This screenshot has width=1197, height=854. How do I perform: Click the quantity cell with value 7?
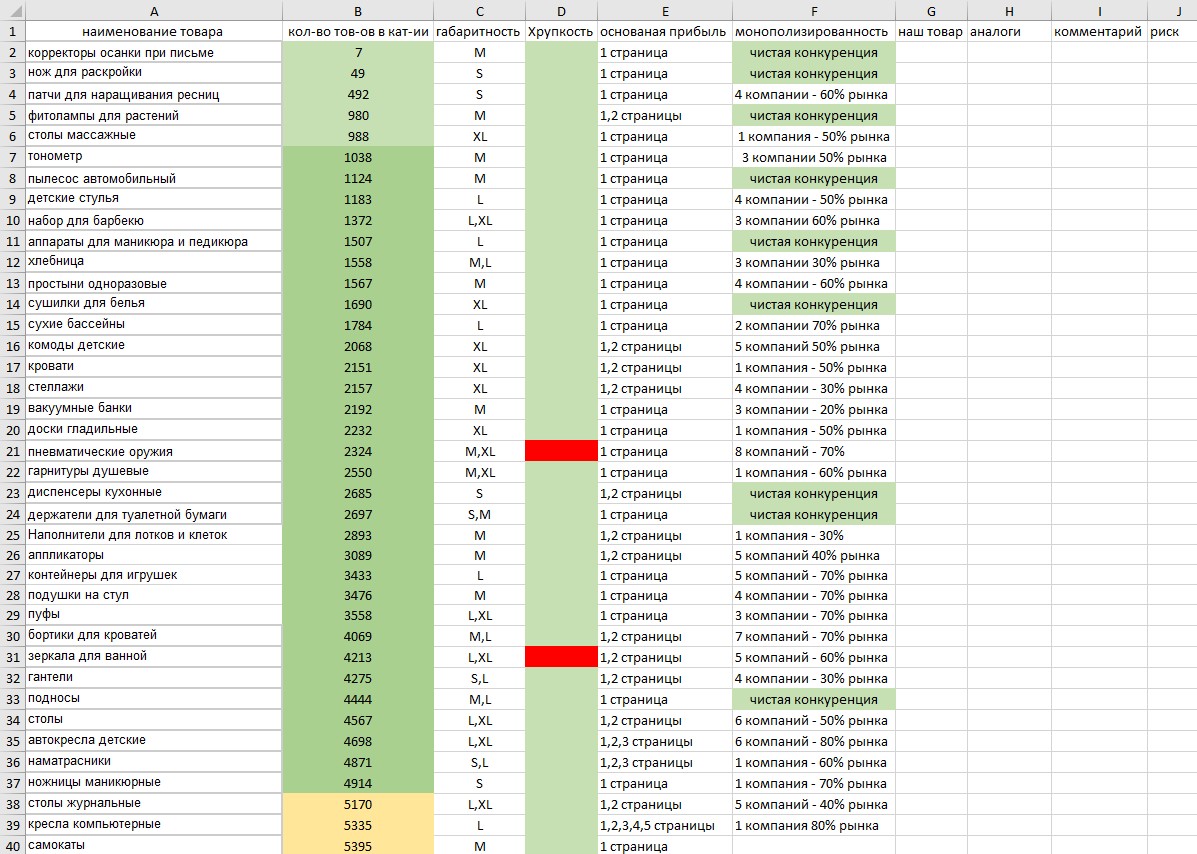[358, 52]
